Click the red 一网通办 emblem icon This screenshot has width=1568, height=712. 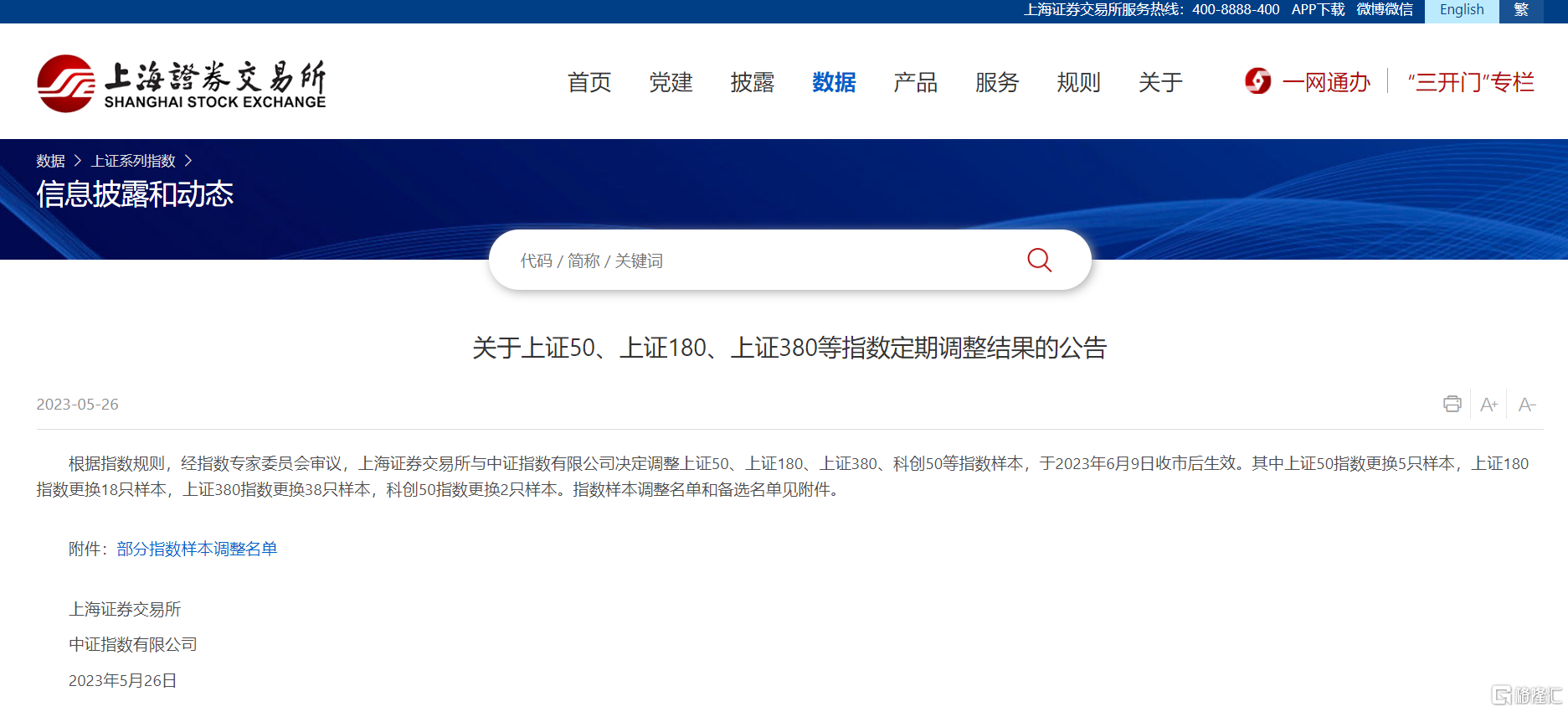pos(1257,81)
